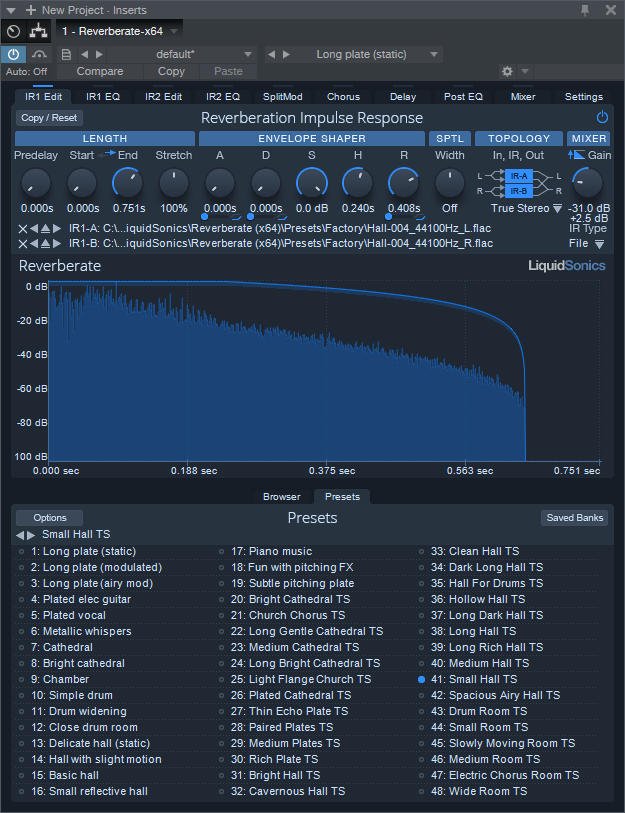Load next IR1-B file arrow
The height and width of the screenshot is (813, 625).
(x=57, y=244)
